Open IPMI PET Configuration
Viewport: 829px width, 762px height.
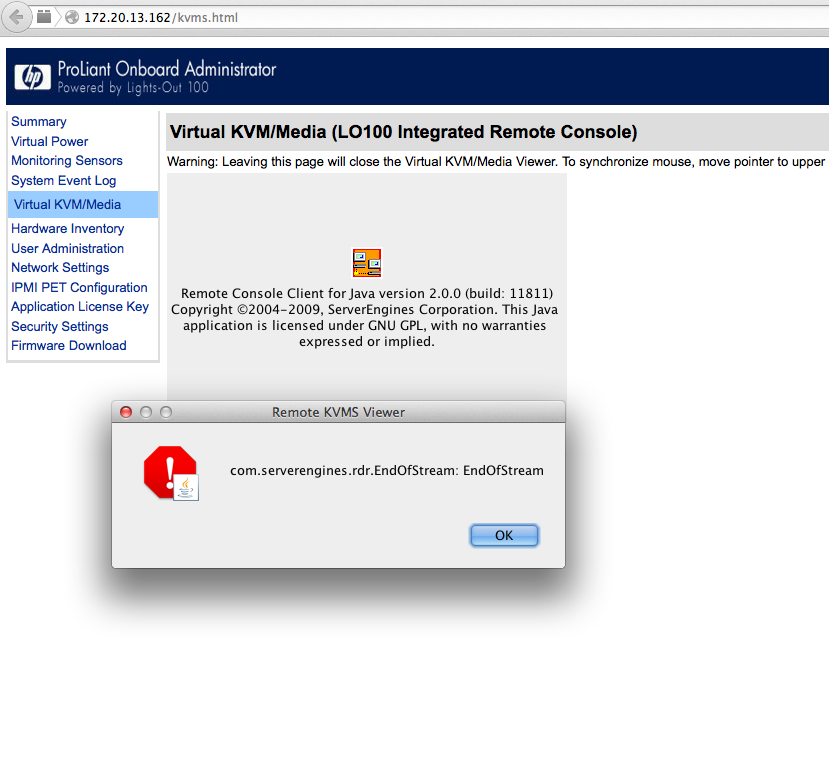[79, 288]
